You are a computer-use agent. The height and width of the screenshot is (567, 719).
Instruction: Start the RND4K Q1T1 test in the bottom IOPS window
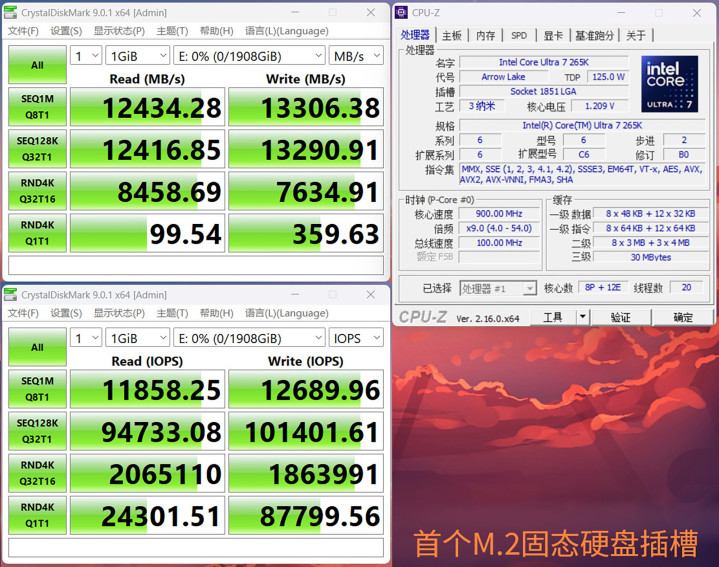point(37,515)
